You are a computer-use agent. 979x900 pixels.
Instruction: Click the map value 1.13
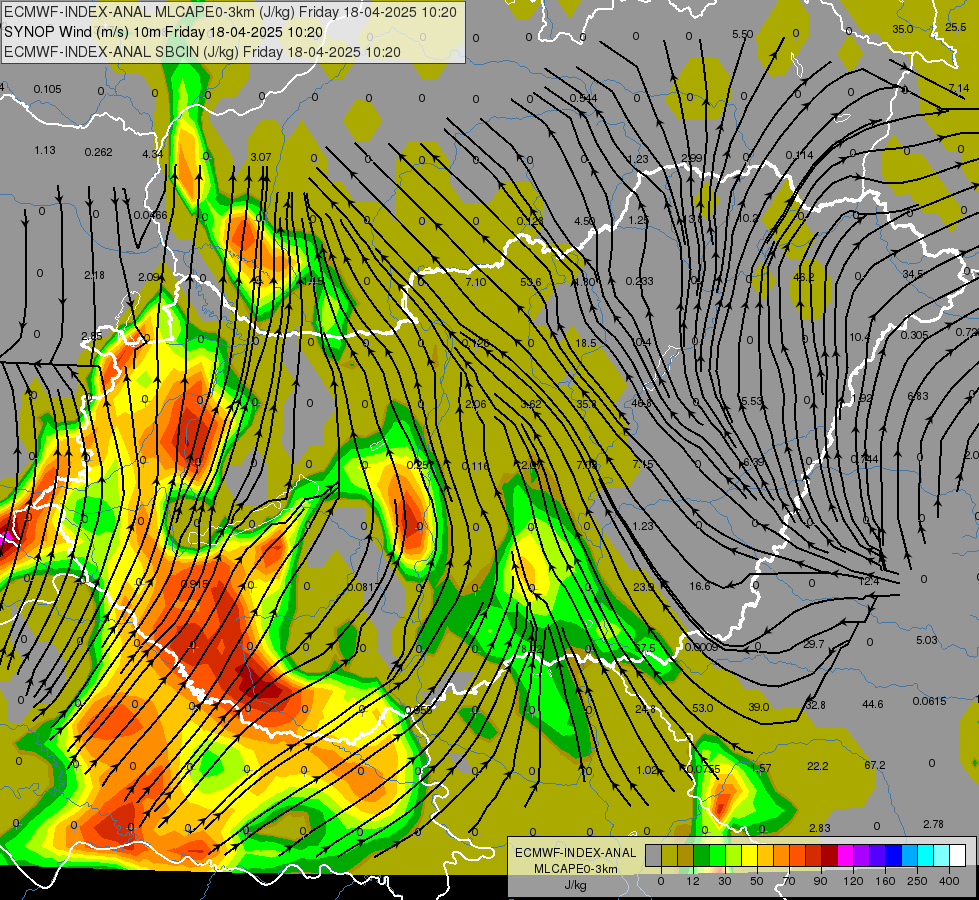click(x=45, y=151)
